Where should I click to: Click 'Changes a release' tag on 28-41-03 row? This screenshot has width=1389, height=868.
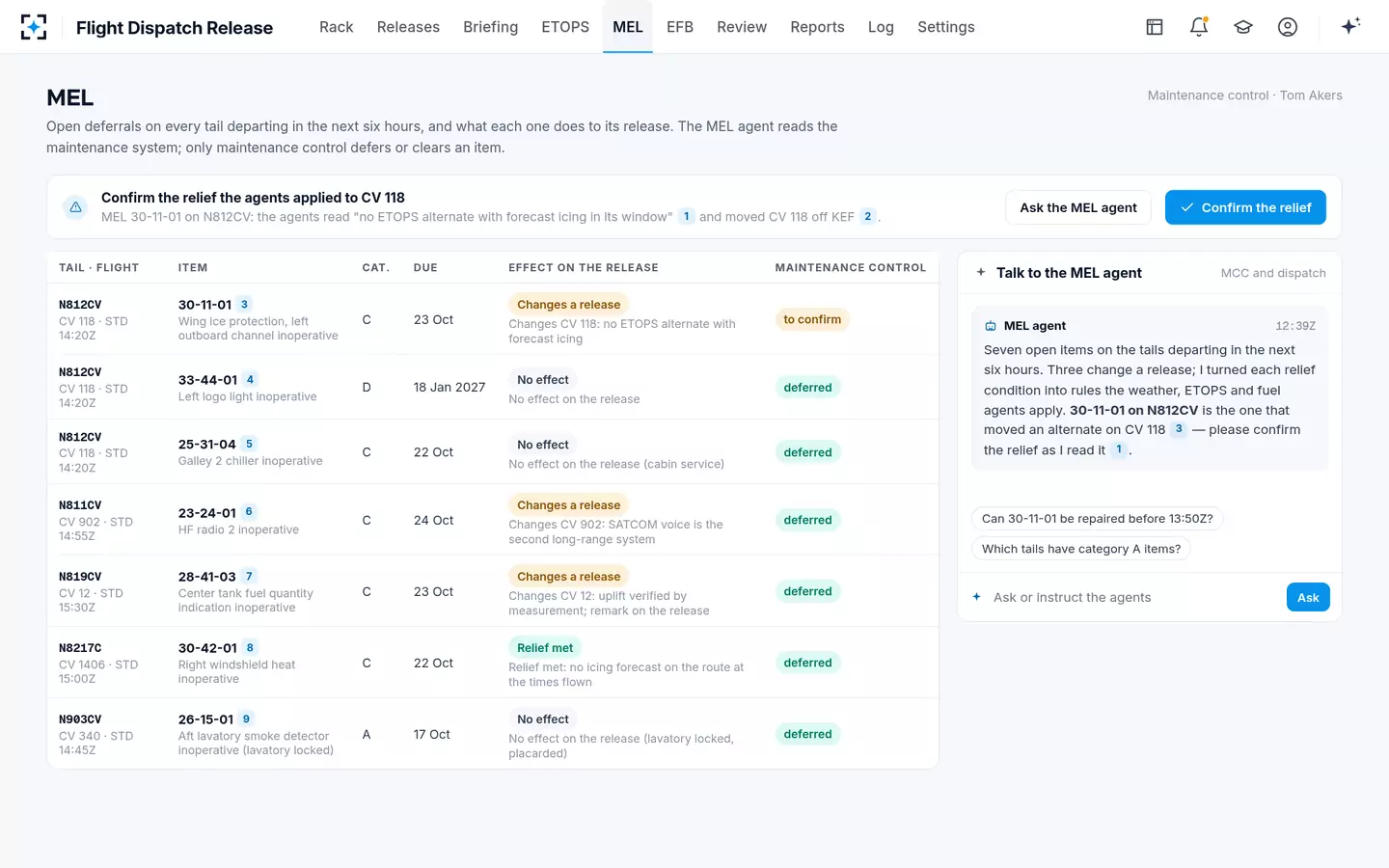click(x=569, y=577)
